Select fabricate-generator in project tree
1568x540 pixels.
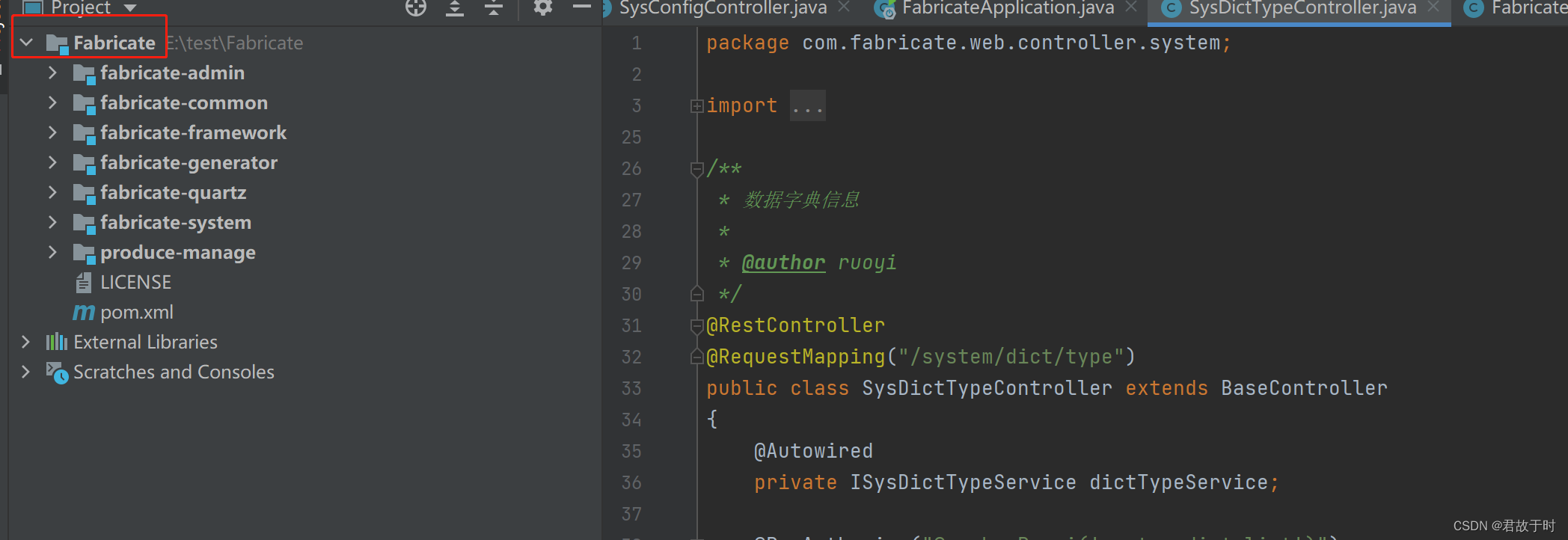pos(189,162)
